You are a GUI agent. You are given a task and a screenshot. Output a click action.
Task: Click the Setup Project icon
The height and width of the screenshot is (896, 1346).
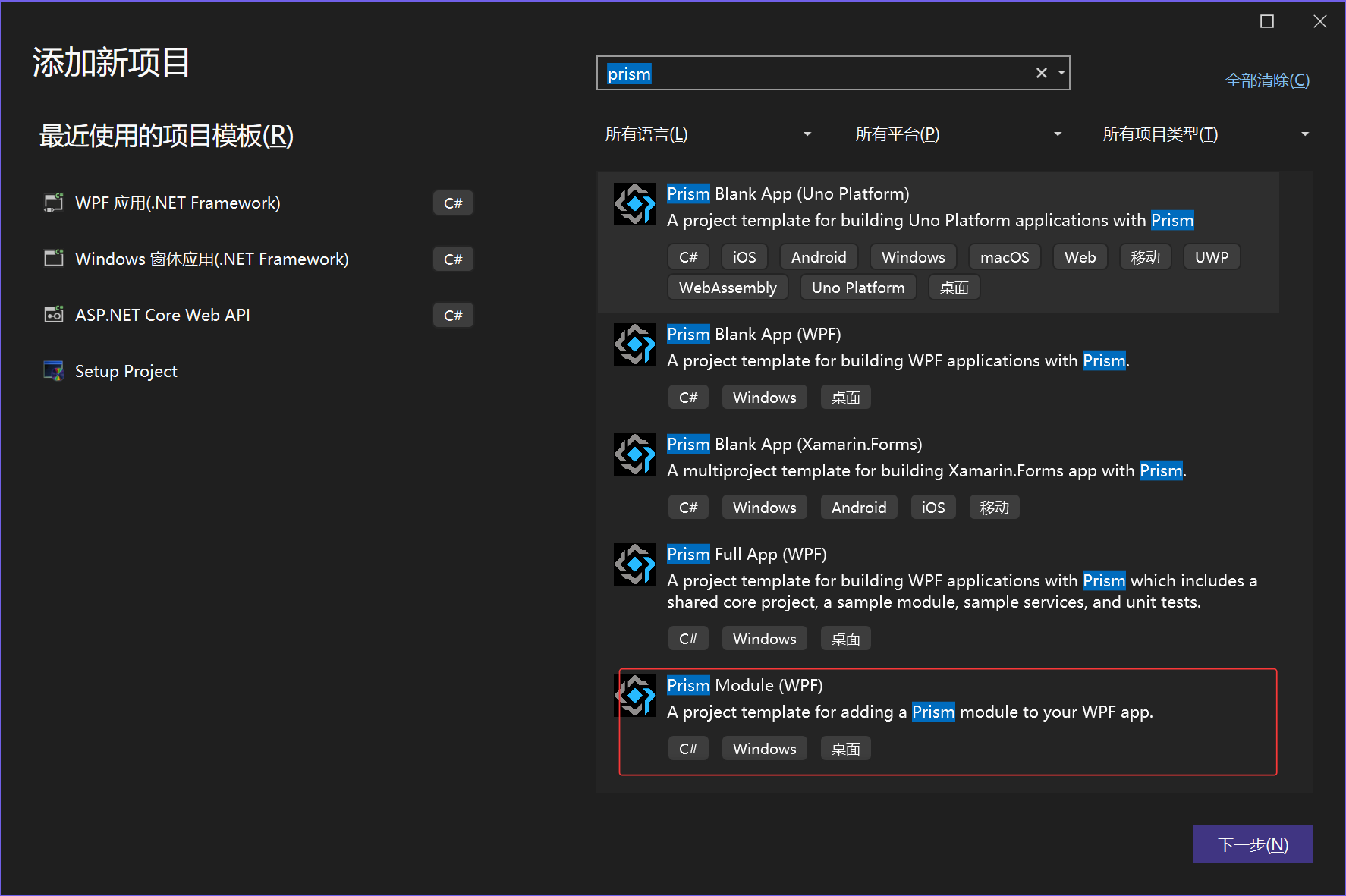click(54, 371)
